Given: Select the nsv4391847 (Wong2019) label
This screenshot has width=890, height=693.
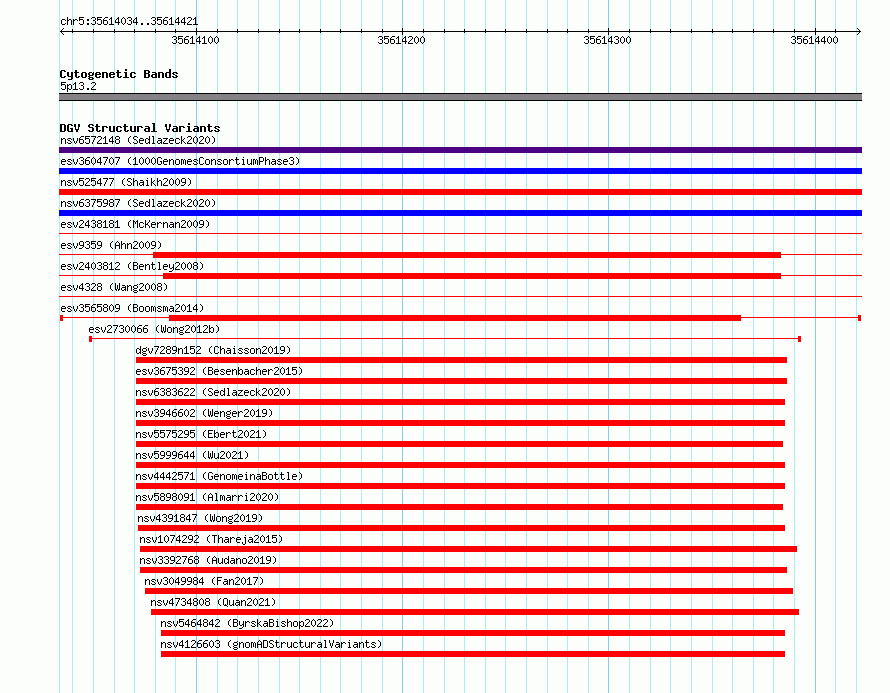Looking at the screenshot, I should (200, 518).
